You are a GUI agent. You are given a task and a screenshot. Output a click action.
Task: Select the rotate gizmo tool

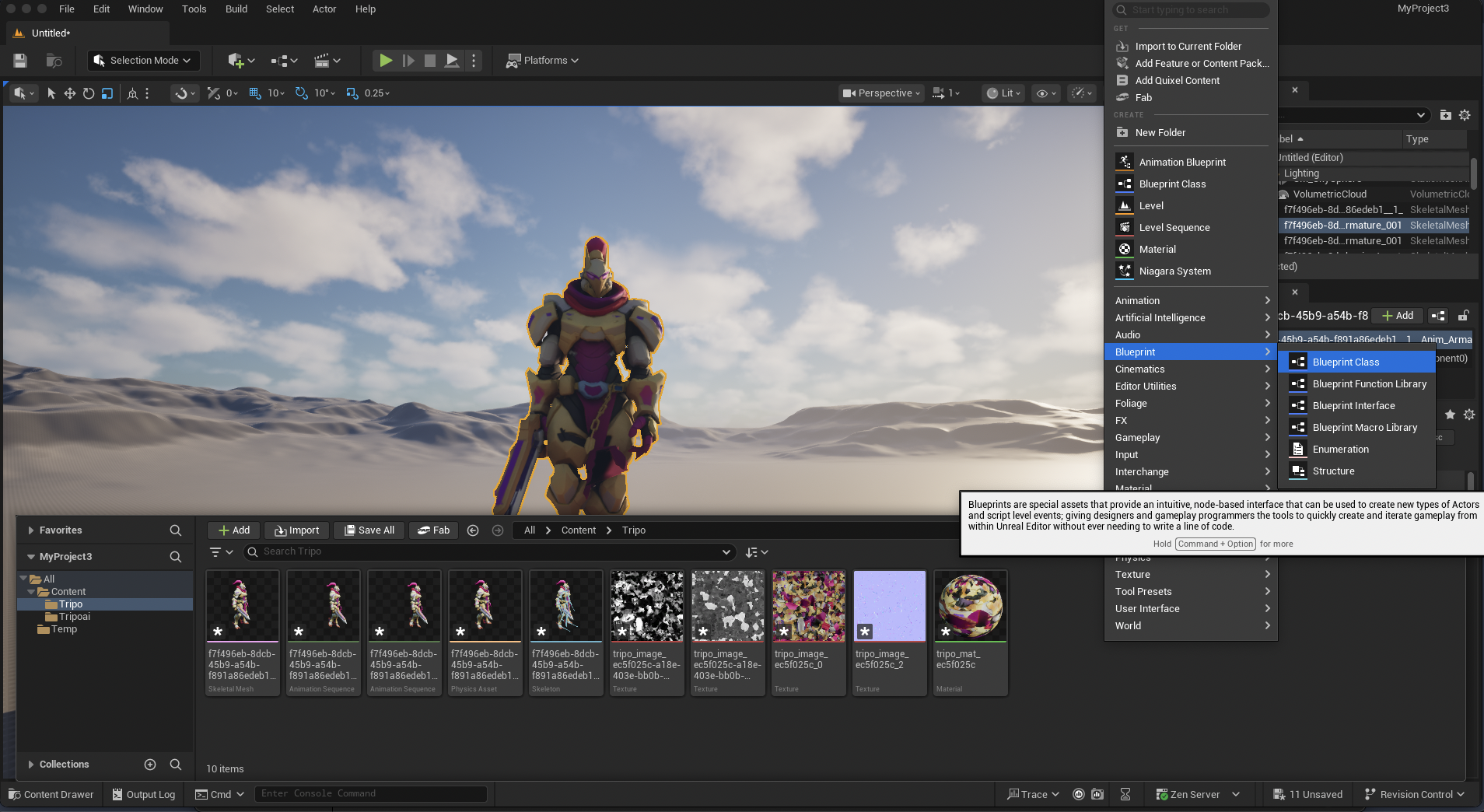point(89,93)
